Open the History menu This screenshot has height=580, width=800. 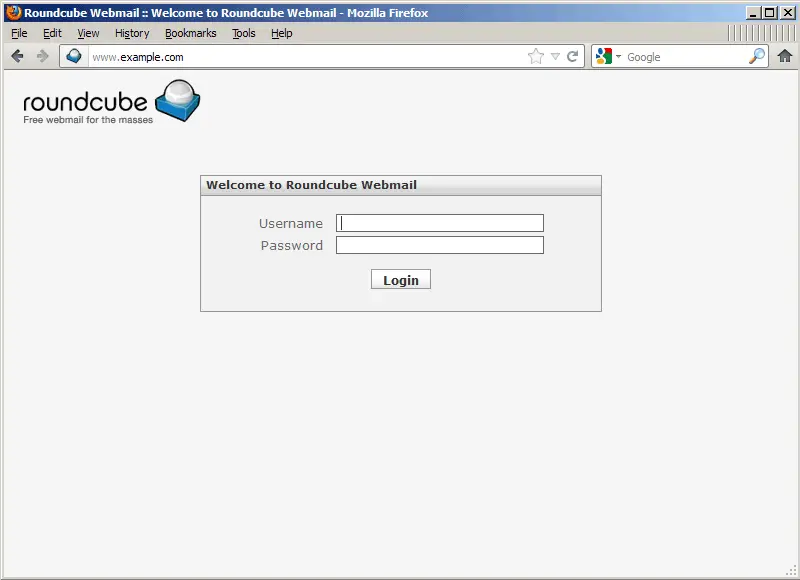tap(132, 33)
